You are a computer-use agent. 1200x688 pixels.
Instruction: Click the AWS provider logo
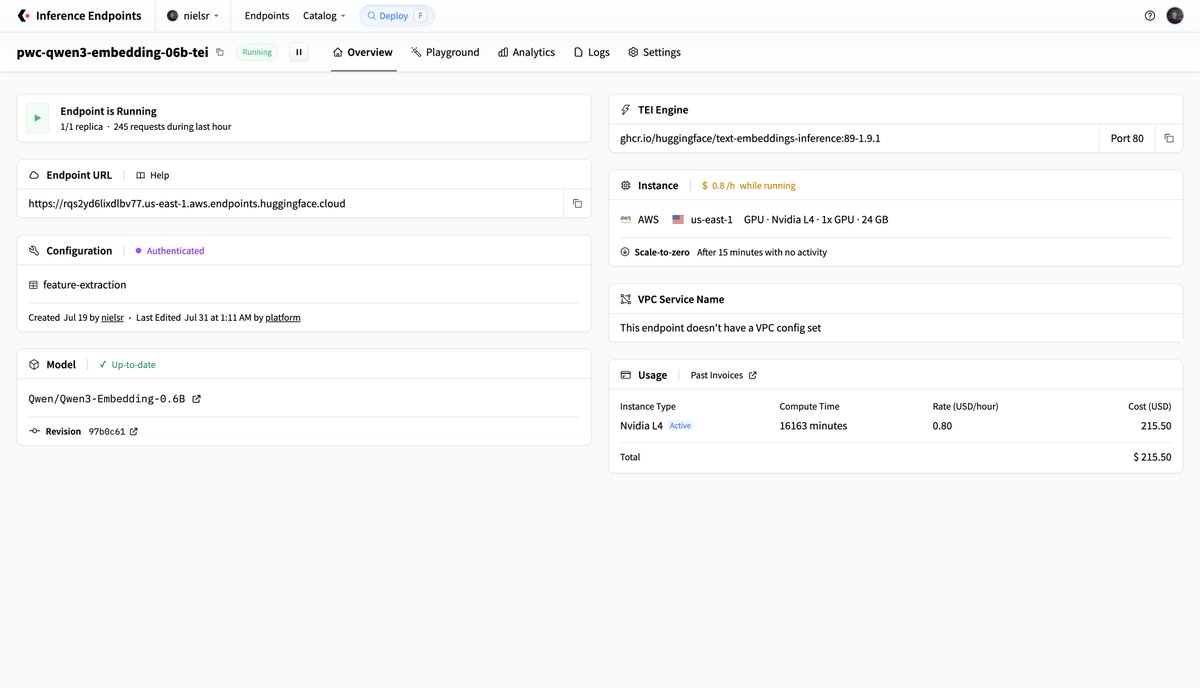coord(625,219)
